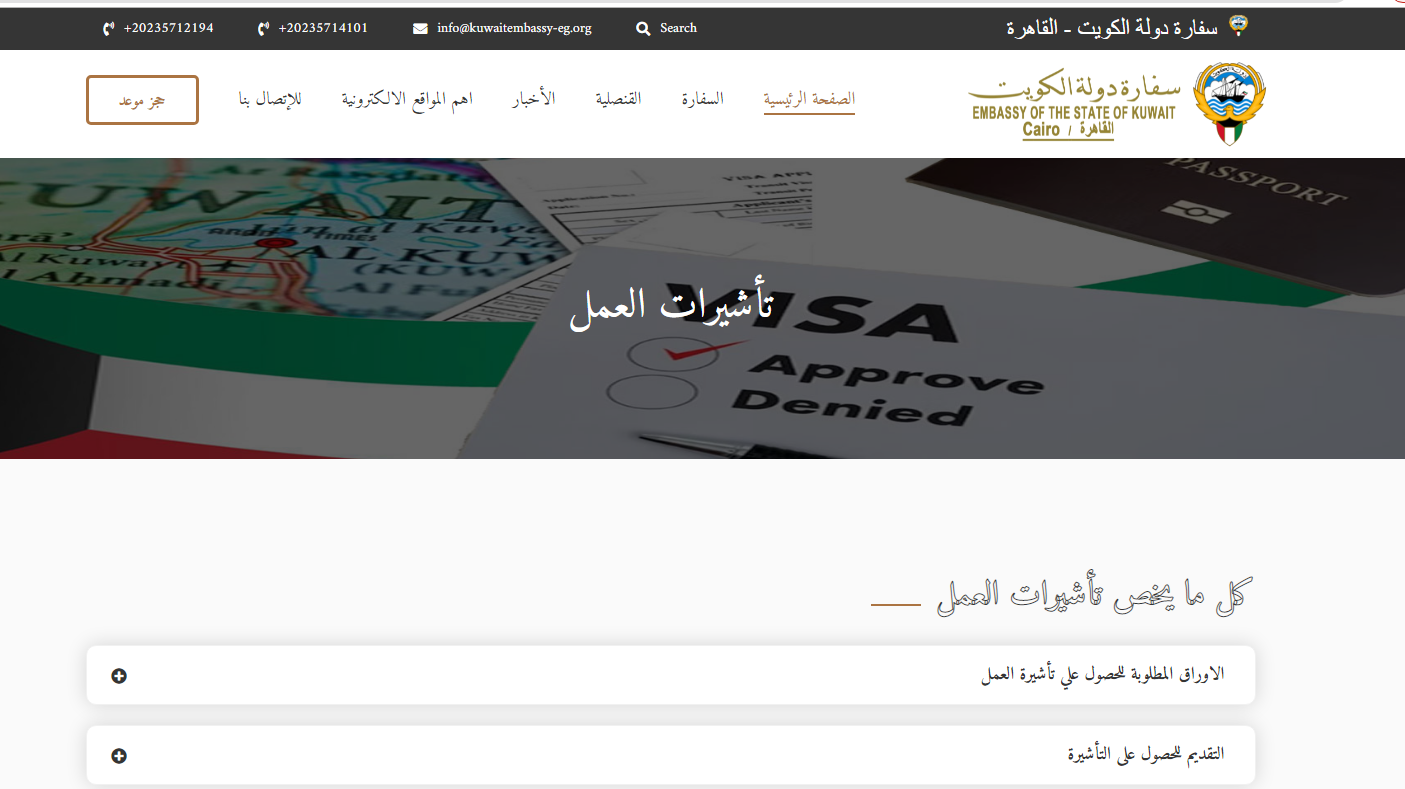This screenshot has height=789, width=1405.
Task: Expand الاوراق المطلوبة section via plus icon
Action: [119, 676]
